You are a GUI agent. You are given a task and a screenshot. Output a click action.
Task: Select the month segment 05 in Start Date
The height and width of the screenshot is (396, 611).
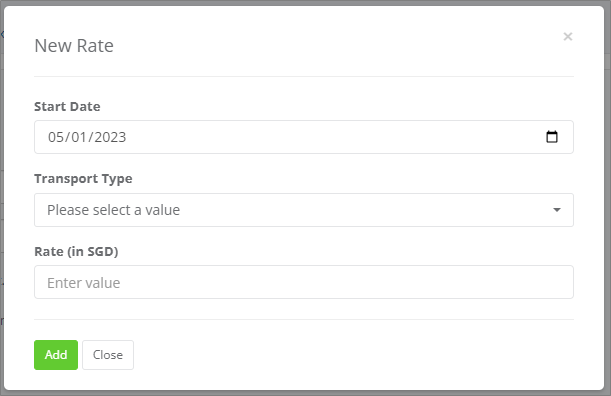[x=56, y=137]
